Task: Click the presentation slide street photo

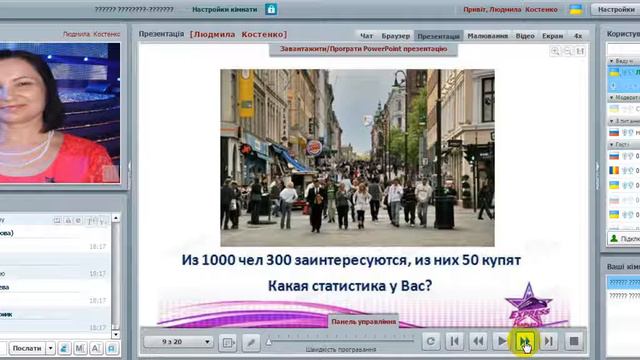Action: coord(357,158)
